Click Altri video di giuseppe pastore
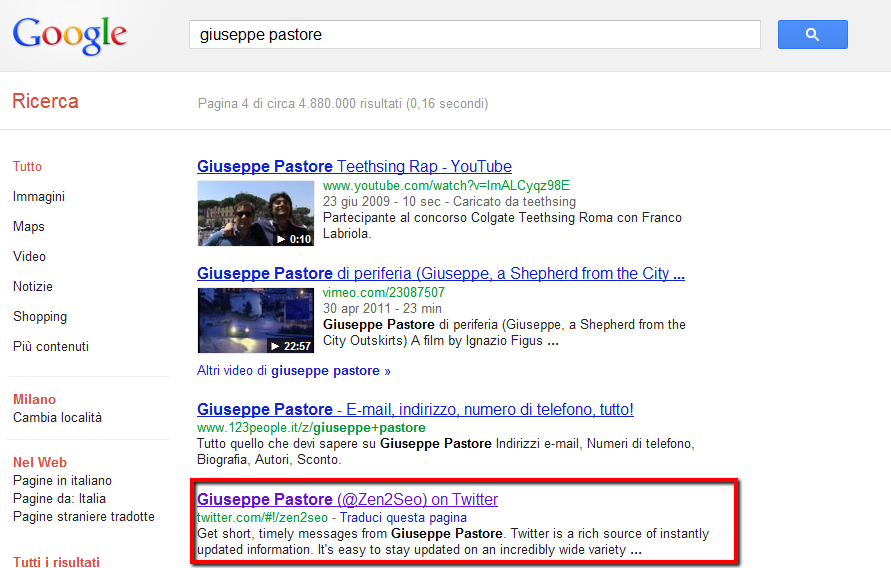 pyautogui.click(x=294, y=371)
